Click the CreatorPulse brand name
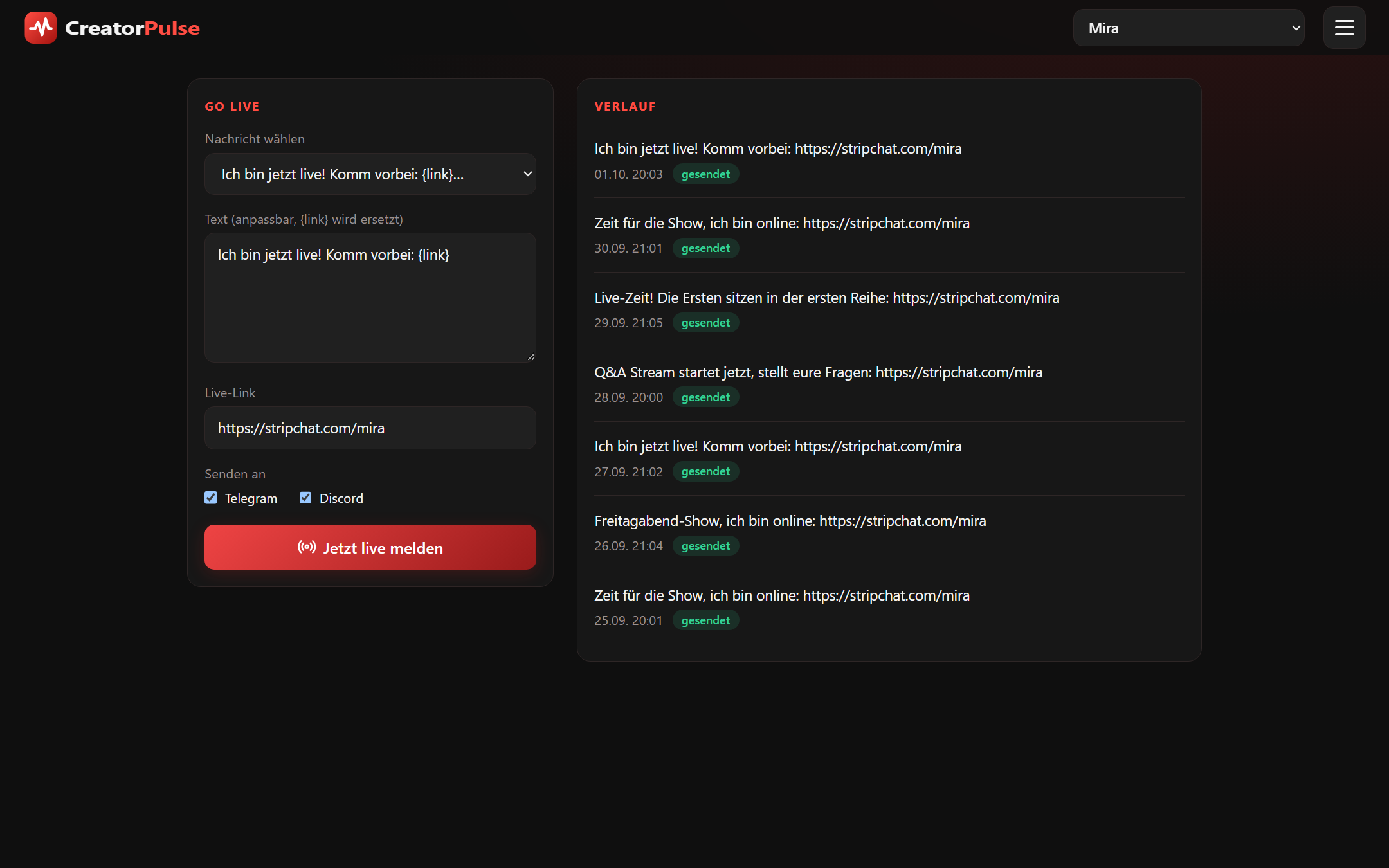Image resolution: width=1389 pixels, height=868 pixels. pyautogui.click(x=132, y=28)
